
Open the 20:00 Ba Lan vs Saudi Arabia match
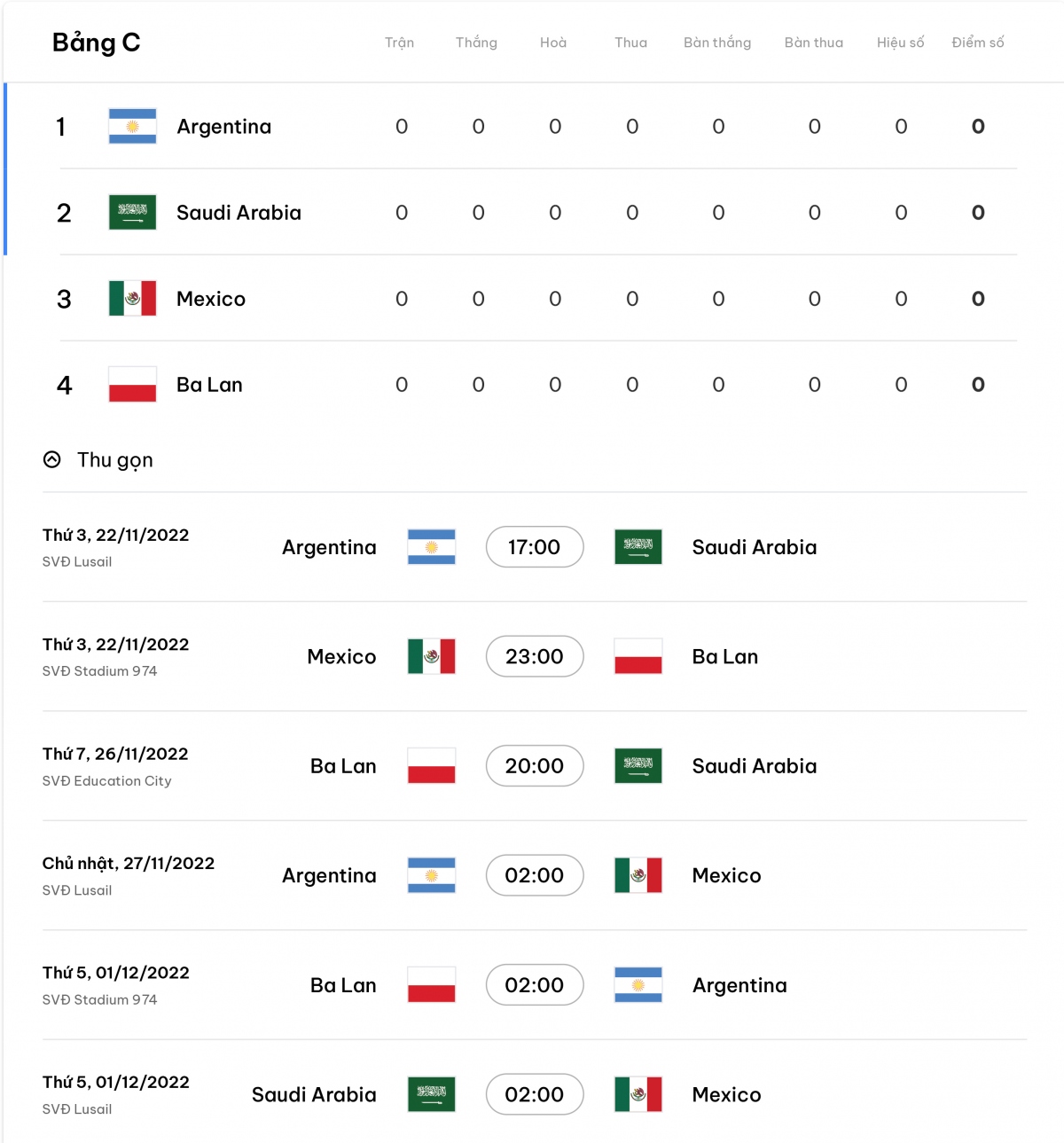coord(535,766)
